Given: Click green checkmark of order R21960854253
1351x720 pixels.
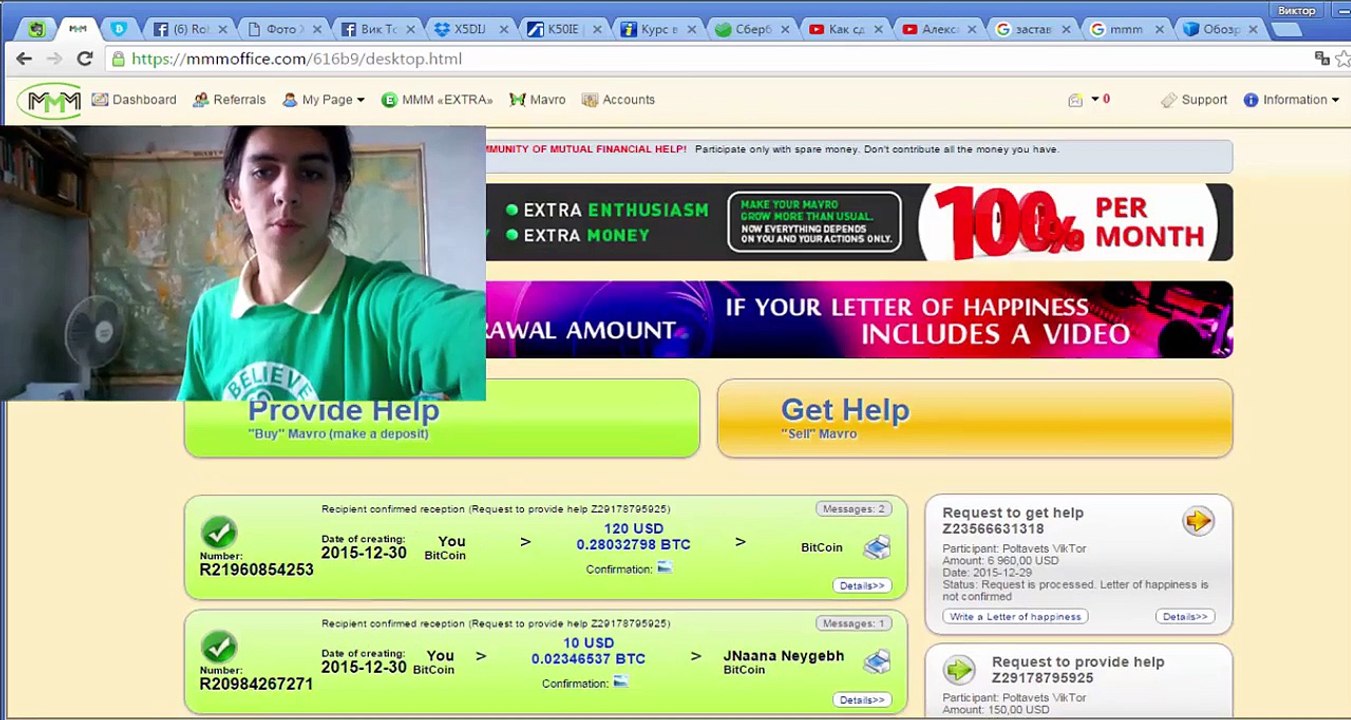Looking at the screenshot, I should (x=219, y=532).
